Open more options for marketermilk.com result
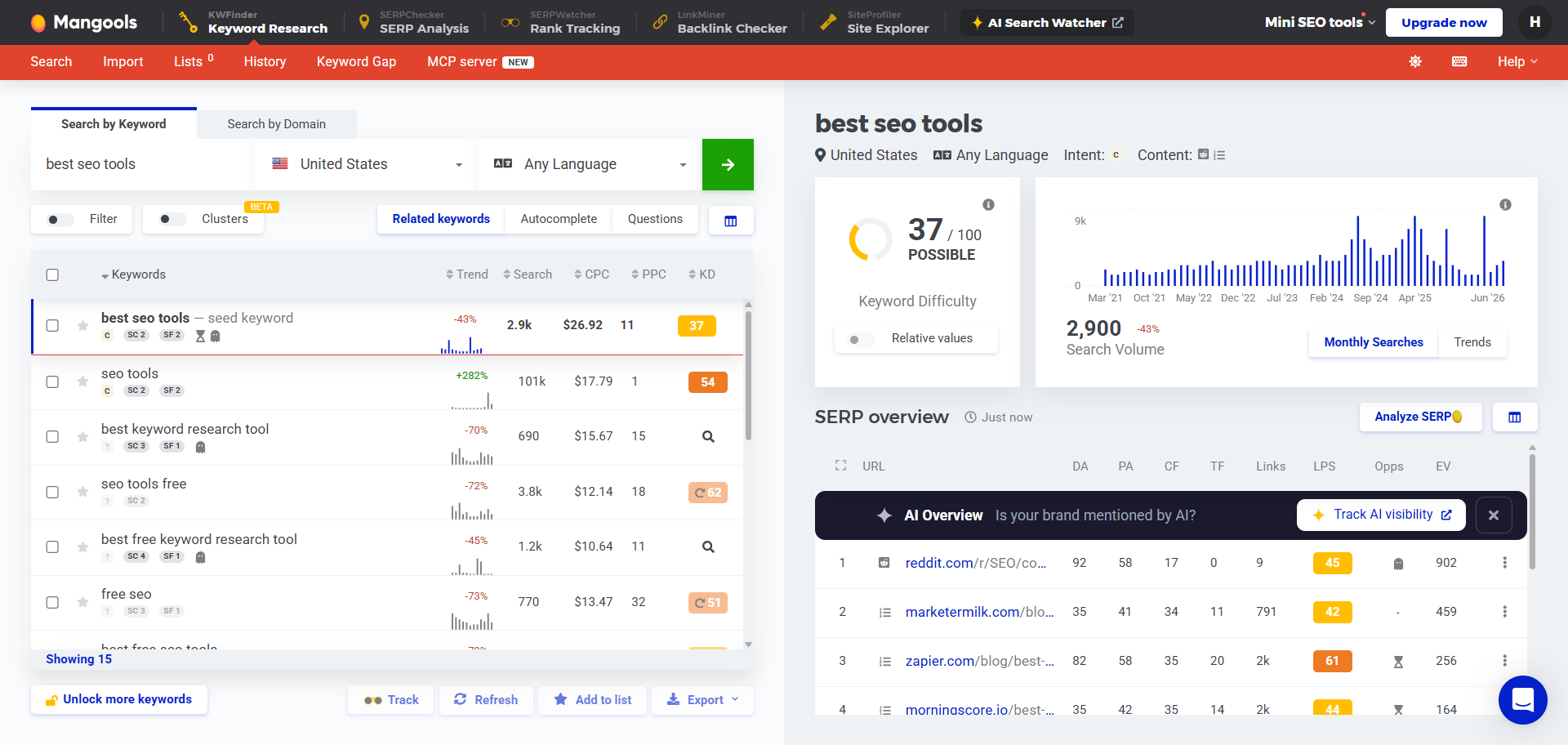 coord(1504,612)
